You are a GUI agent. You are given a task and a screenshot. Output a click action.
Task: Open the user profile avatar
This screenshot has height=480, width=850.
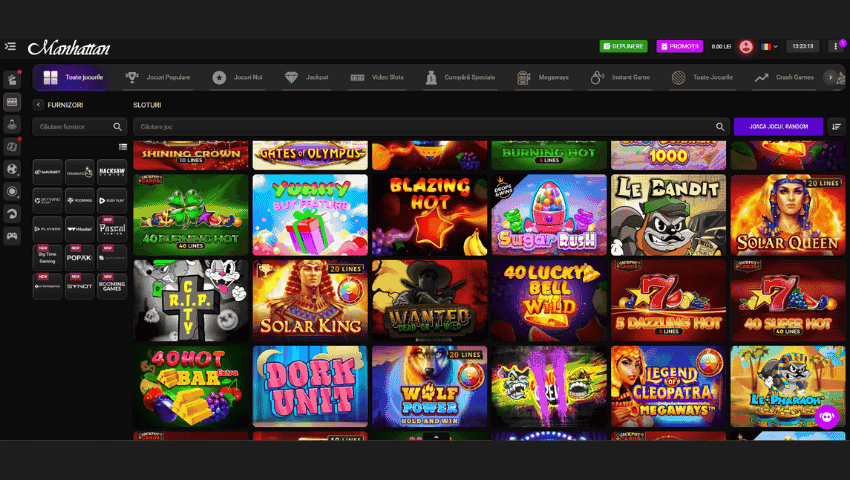pyautogui.click(x=745, y=46)
